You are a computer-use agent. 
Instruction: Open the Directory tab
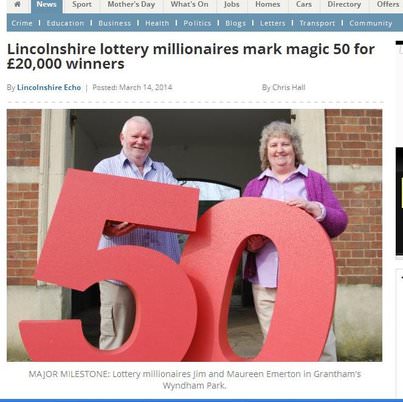[344, 5]
